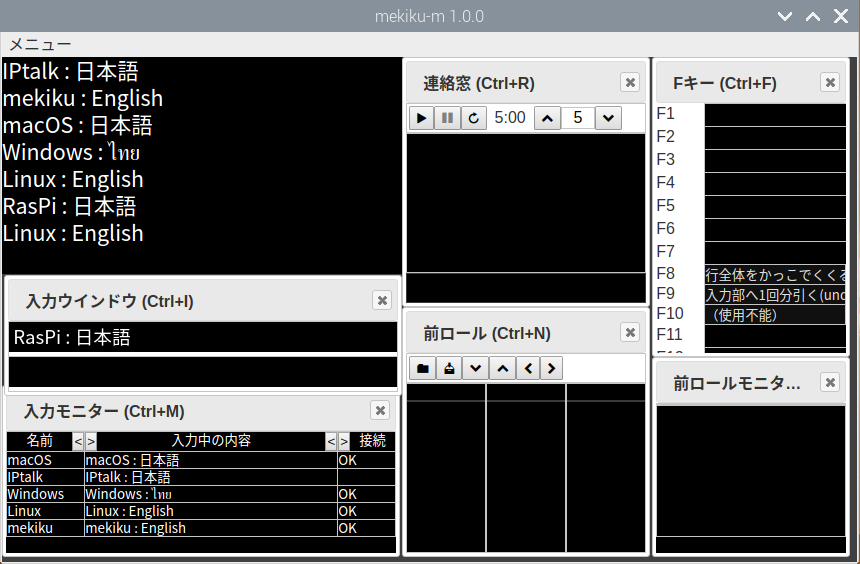Click the 連絡窓 bottom input bar

(526, 287)
